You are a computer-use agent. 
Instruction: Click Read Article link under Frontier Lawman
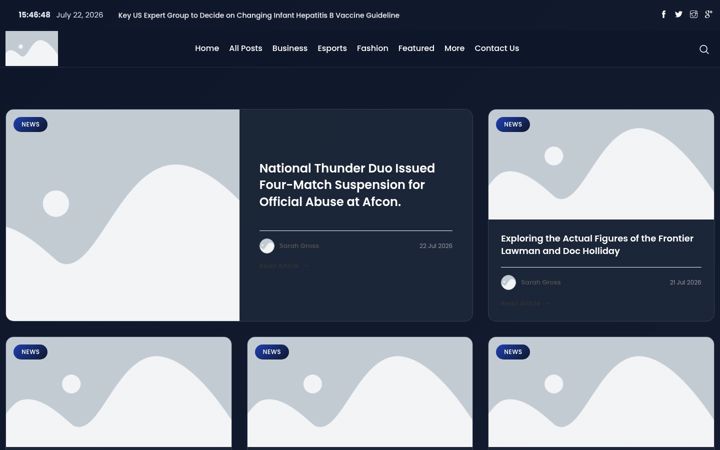[525, 304]
